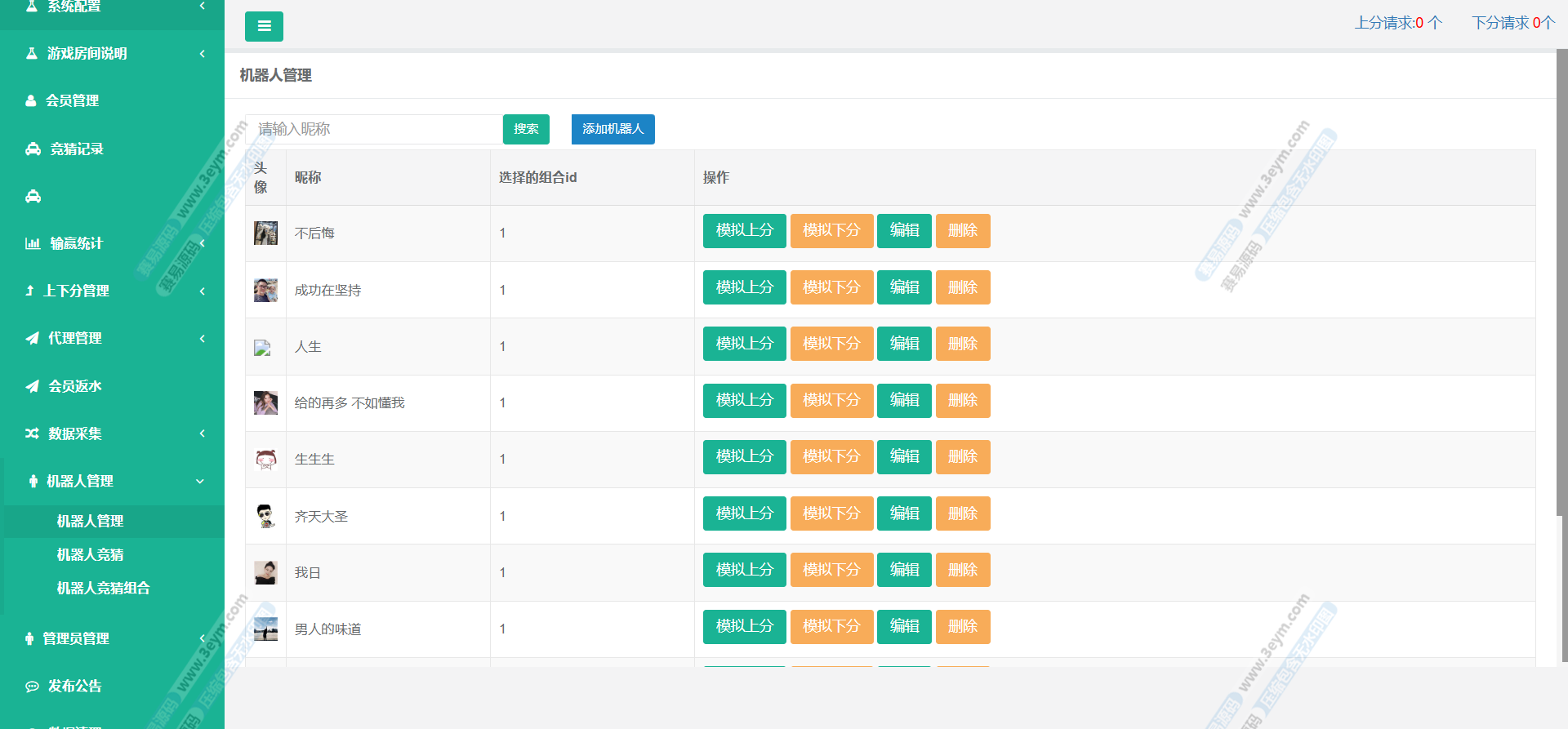The image size is (1568, 729).
Task: Open the 机器人竞猜 submenu item
Action: tap(90, 554)
